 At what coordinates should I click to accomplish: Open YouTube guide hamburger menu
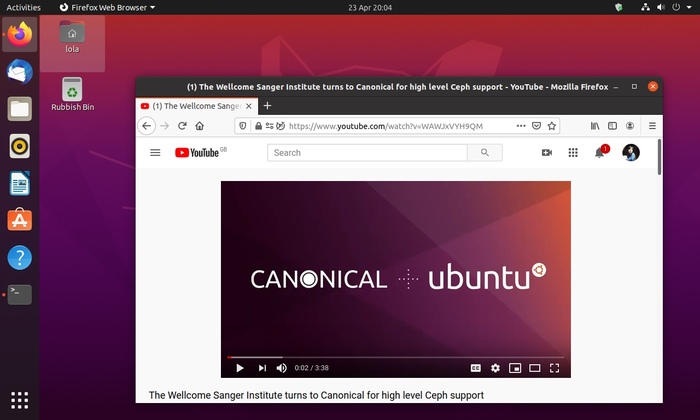(155, 153)
